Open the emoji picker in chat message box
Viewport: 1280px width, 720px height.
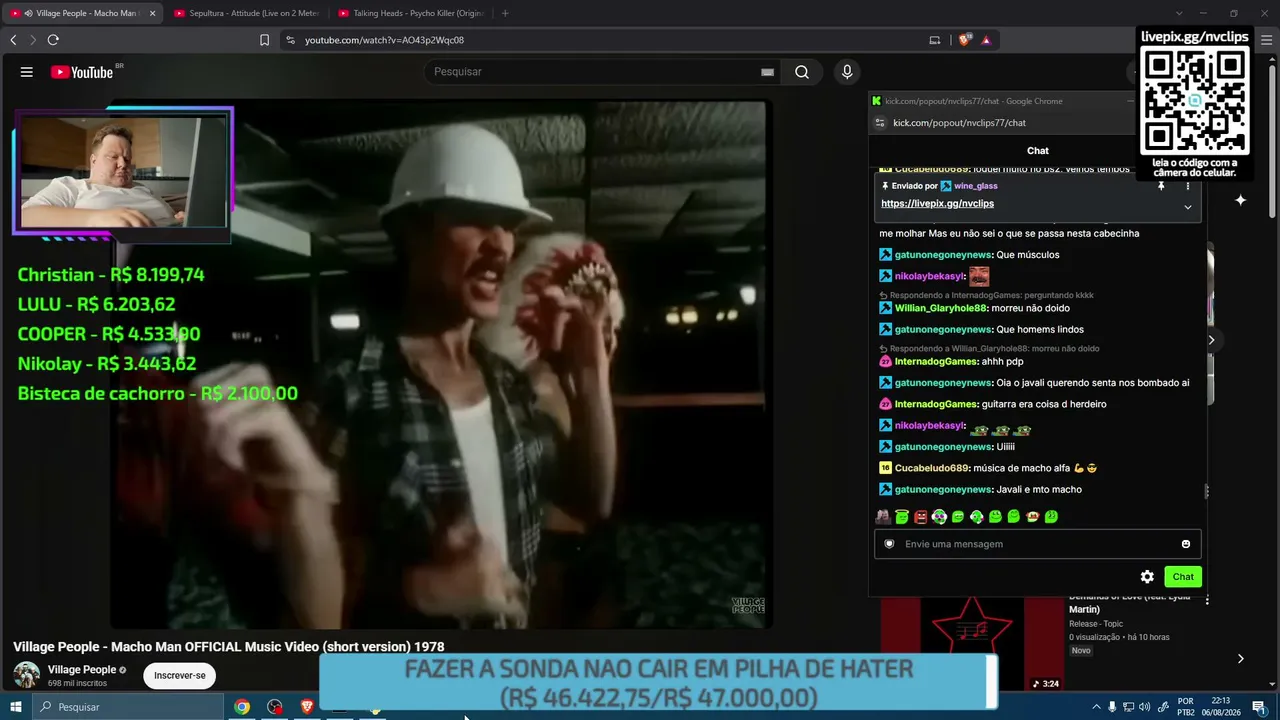pyautogui.click(x=1186, y=544)
